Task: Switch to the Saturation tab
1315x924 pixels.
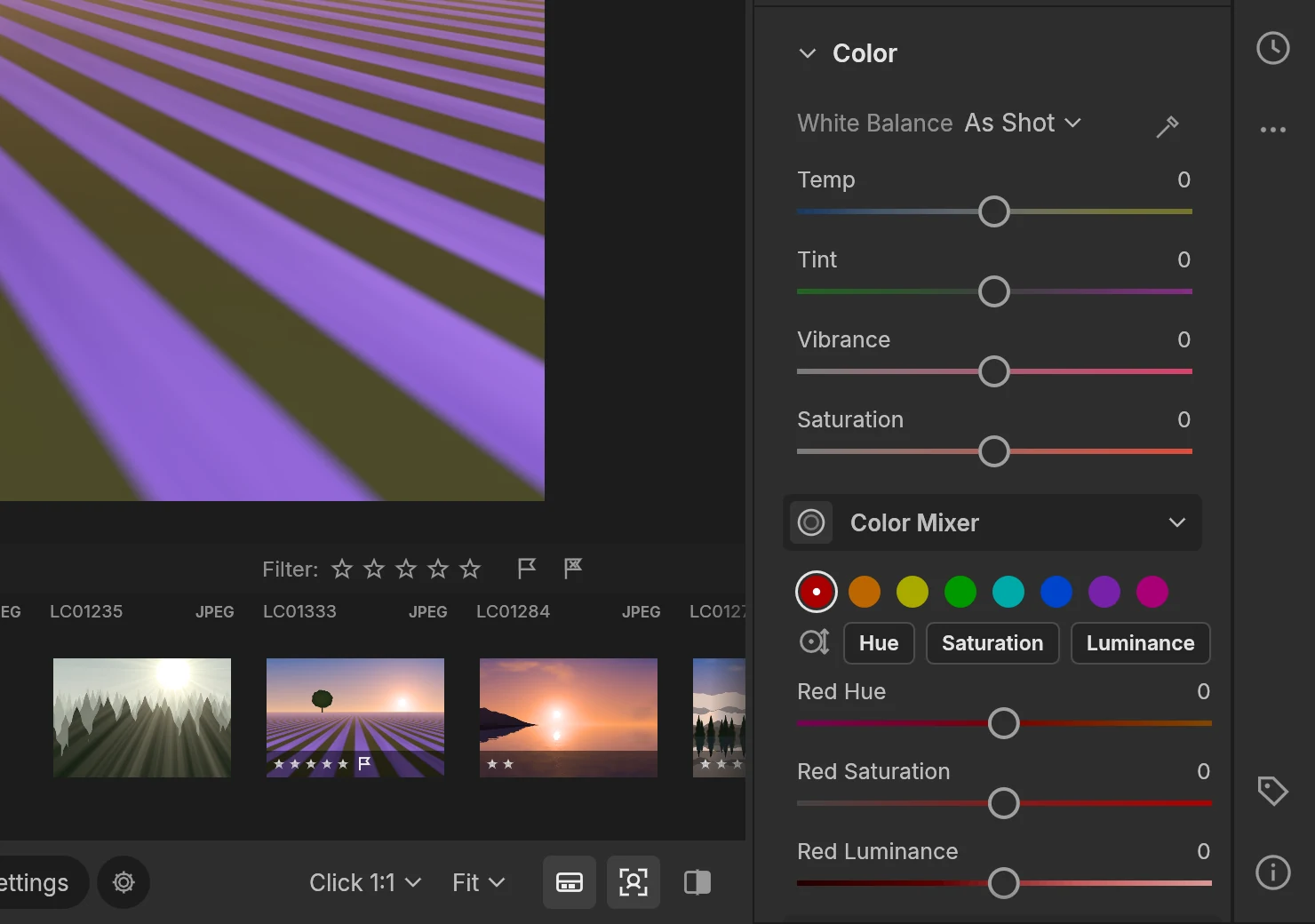Action: (992, 643)
